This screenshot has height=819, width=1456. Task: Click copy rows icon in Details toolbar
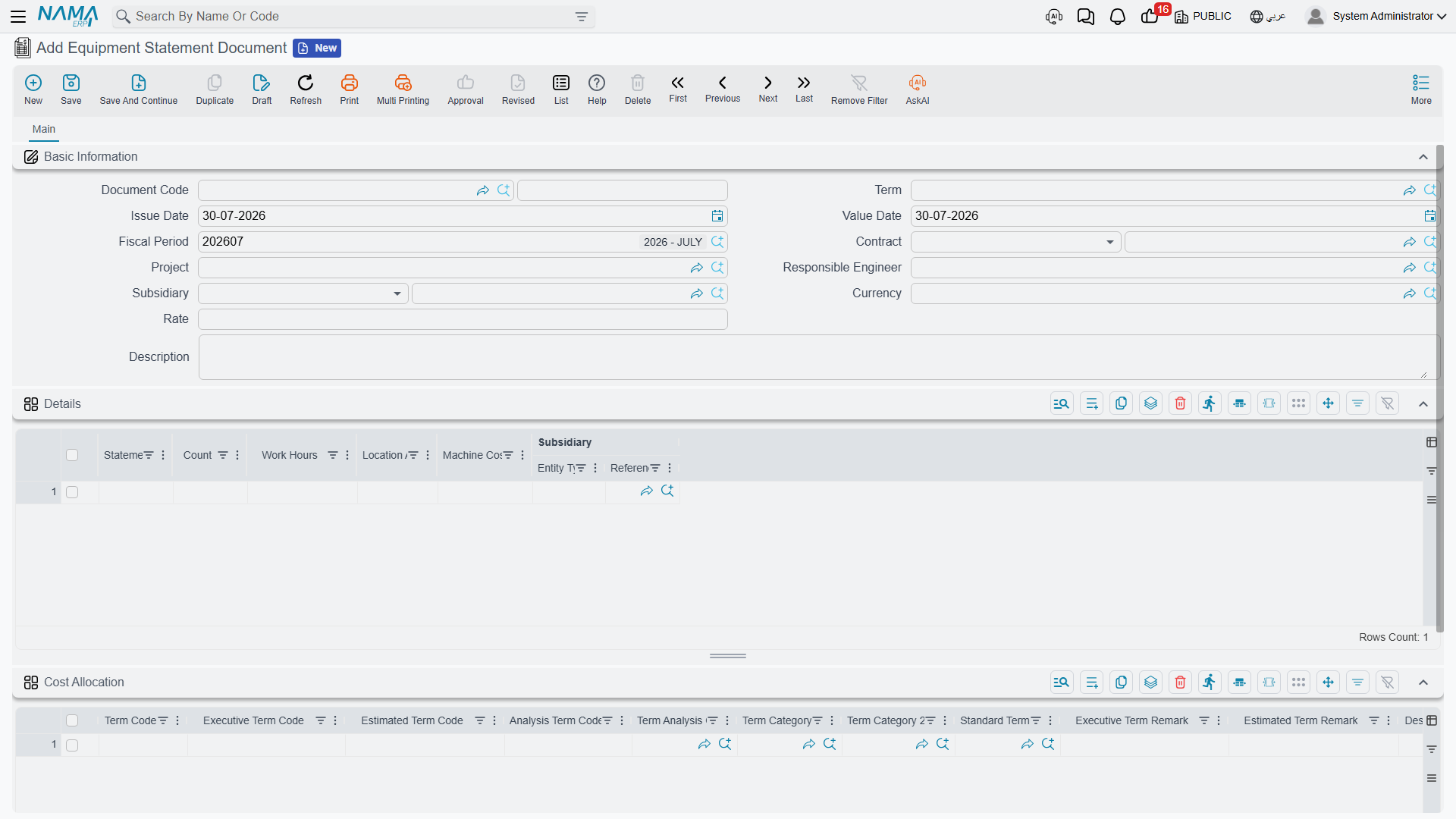click(x=1121, y=403)
